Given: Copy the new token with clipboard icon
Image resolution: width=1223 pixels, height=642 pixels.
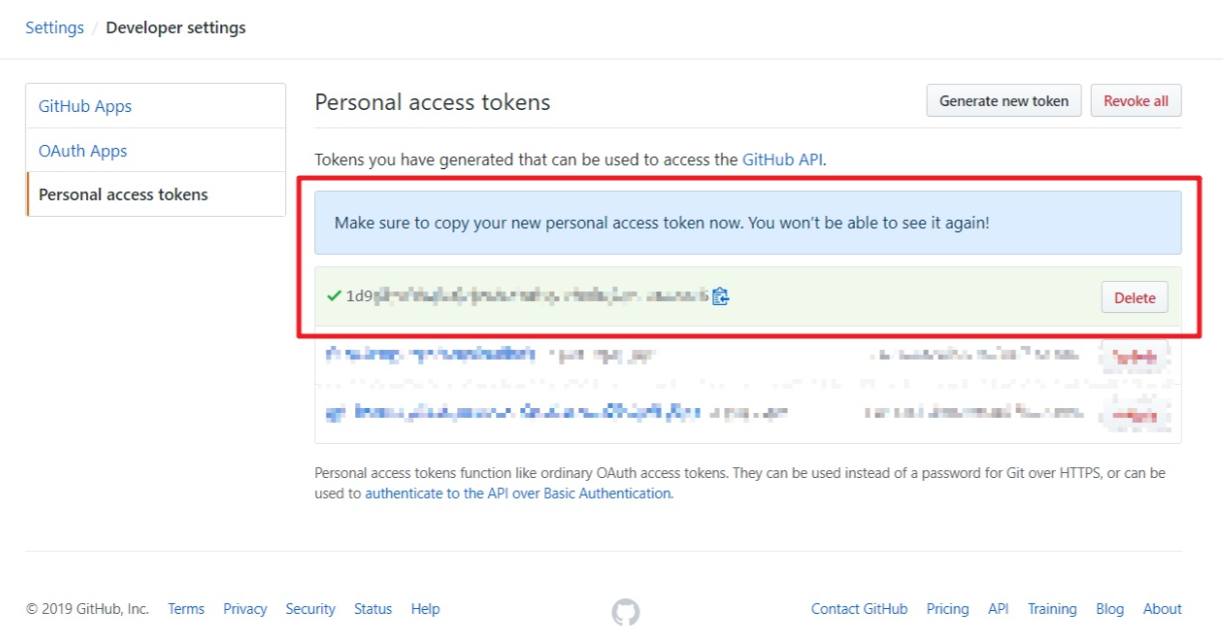Looking at the screenshot, I should 720,296.
